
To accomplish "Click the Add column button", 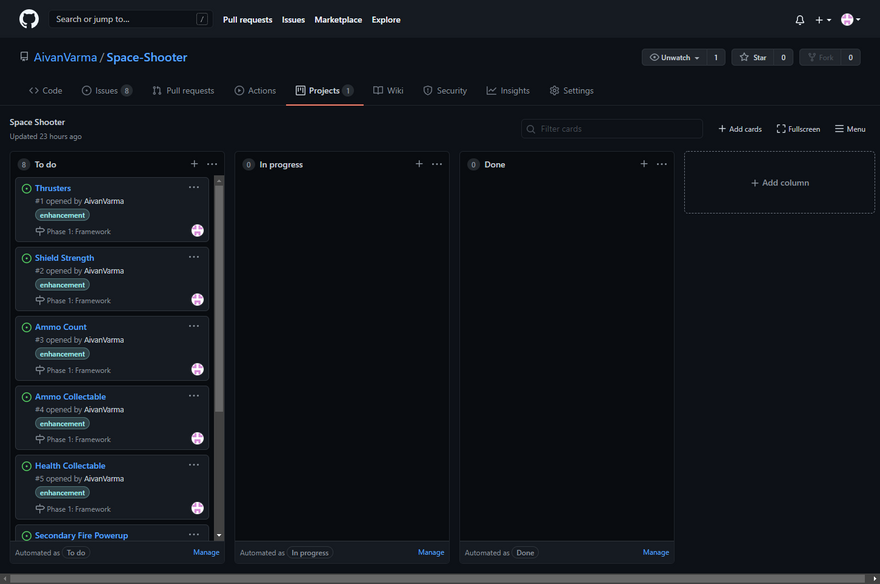I will pos(779,183).
